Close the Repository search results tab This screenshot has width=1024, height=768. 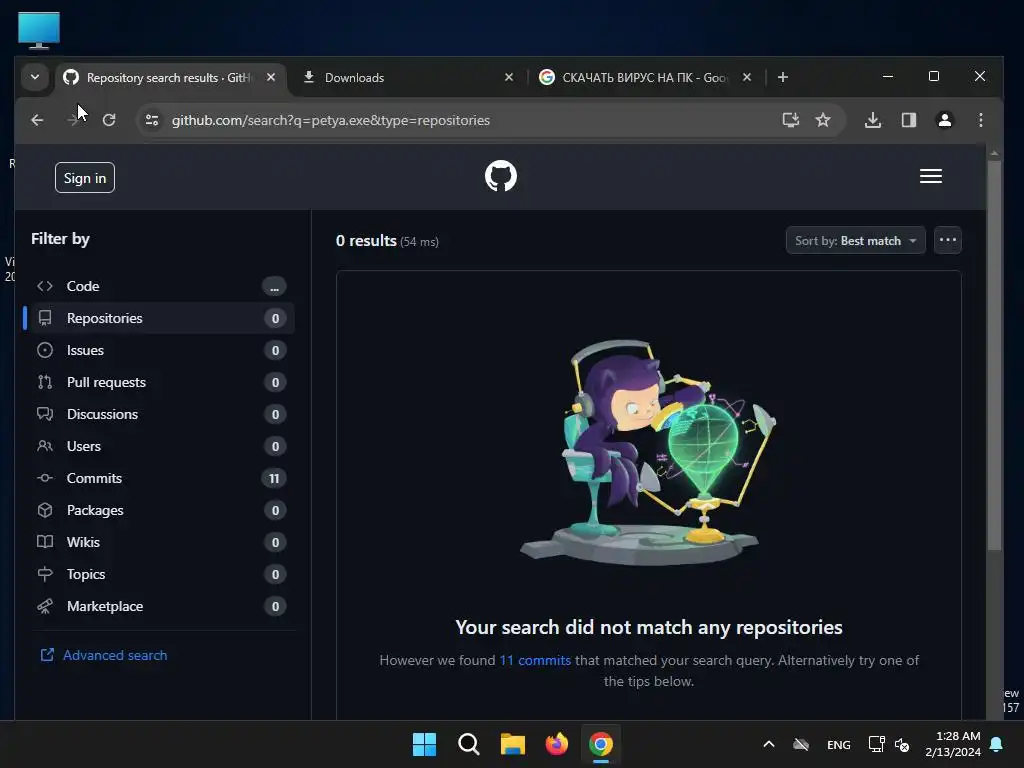coord(271,77)
